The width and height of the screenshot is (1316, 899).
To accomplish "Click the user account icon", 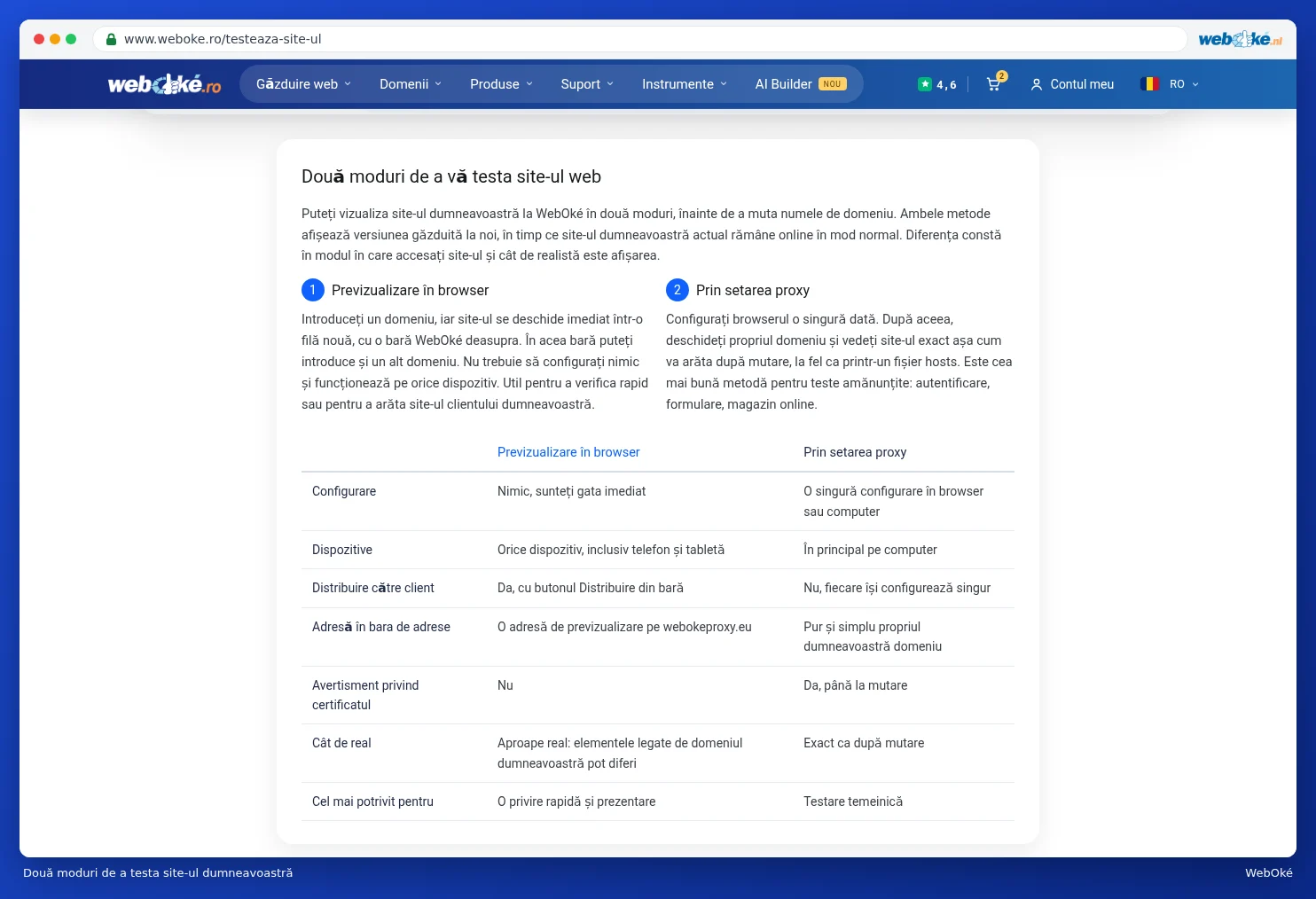I will (1036, 84).
